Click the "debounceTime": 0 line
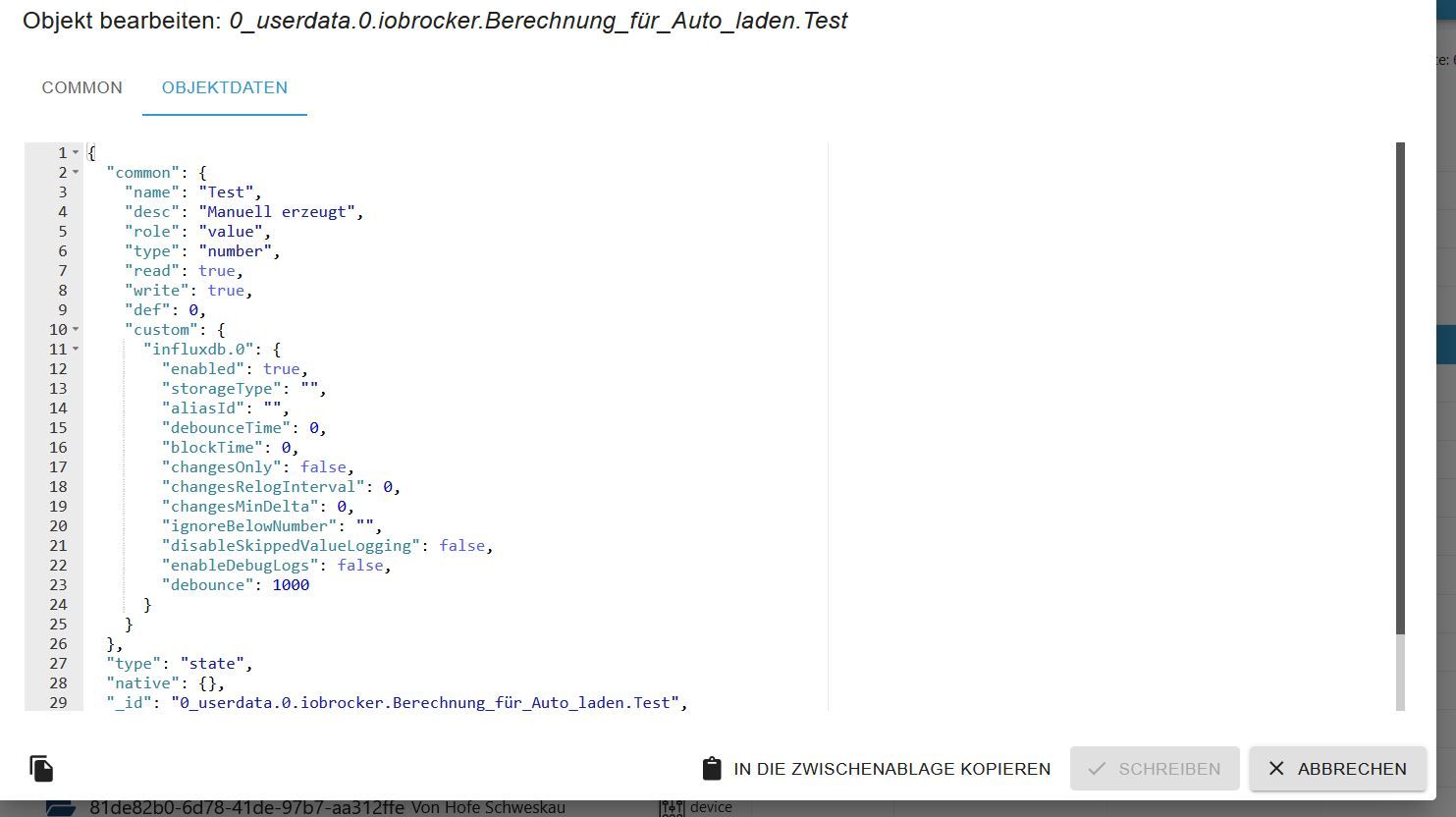Screen dimensions: 1456x817 (243, 428)
